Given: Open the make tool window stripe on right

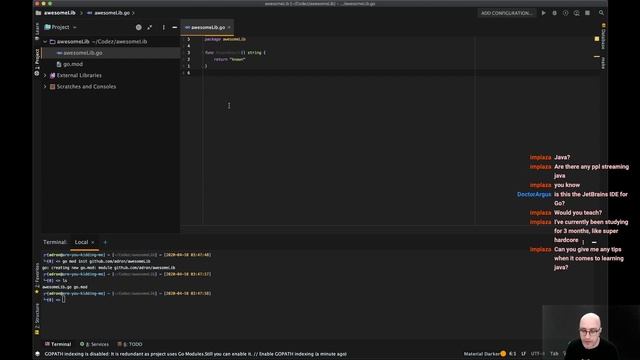Looking at the screenshot, I should [603, 62].
